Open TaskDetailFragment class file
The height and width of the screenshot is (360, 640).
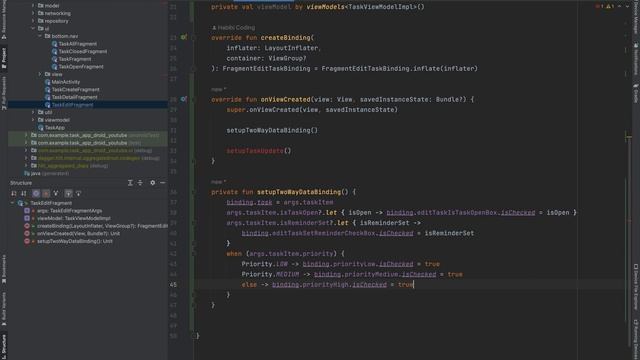(74, 97)
